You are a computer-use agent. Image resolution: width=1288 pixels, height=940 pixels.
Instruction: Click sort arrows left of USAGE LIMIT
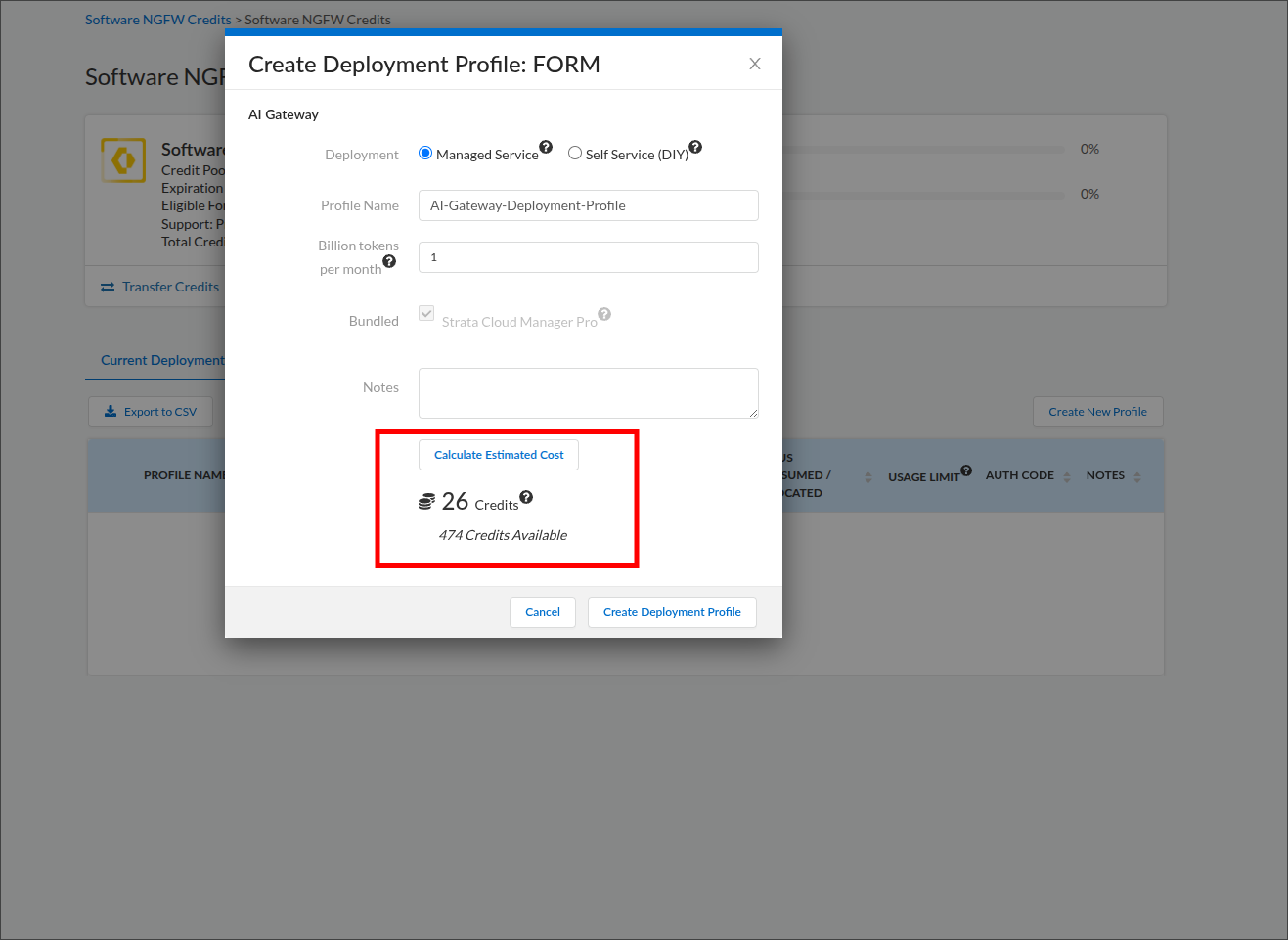point(868,477)
